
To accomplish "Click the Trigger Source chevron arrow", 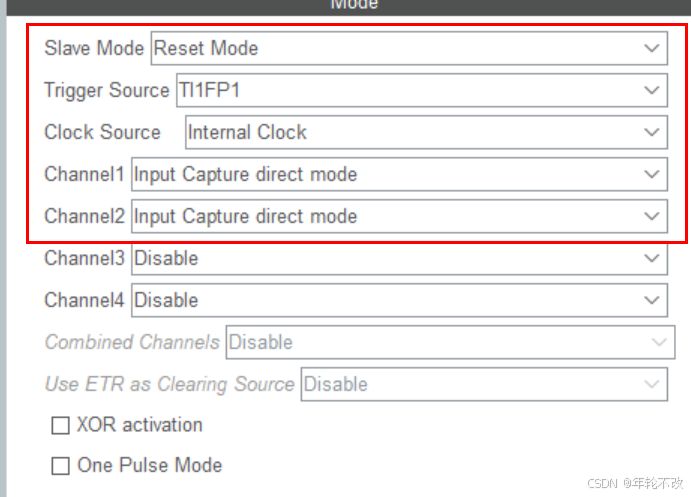I will (x=653, y=90).
